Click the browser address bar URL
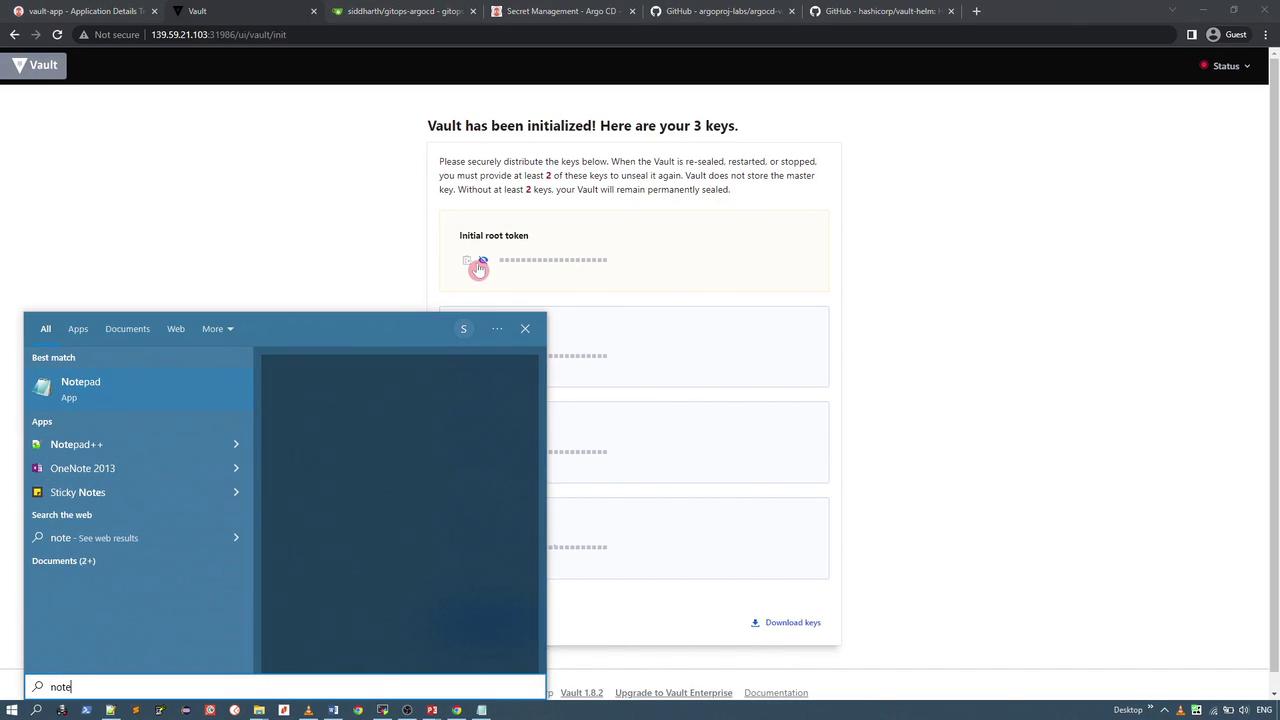1280x720 pixels. [218, 35]
